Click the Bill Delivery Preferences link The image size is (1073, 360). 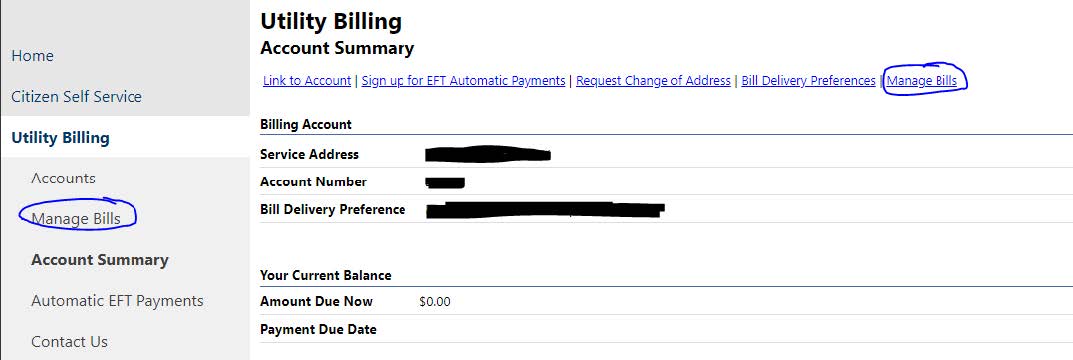click(808, 81)
